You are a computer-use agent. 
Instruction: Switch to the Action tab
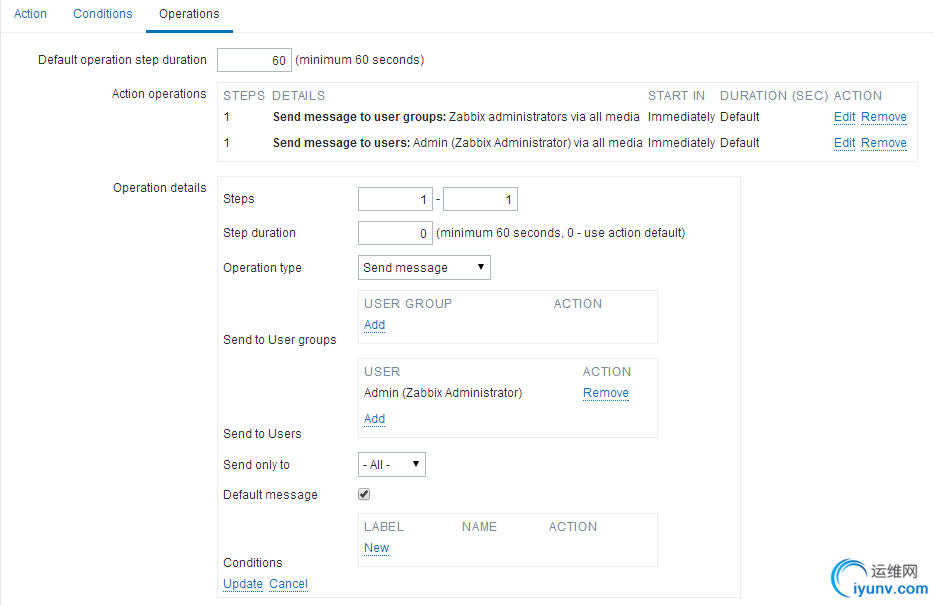(30, 14)
